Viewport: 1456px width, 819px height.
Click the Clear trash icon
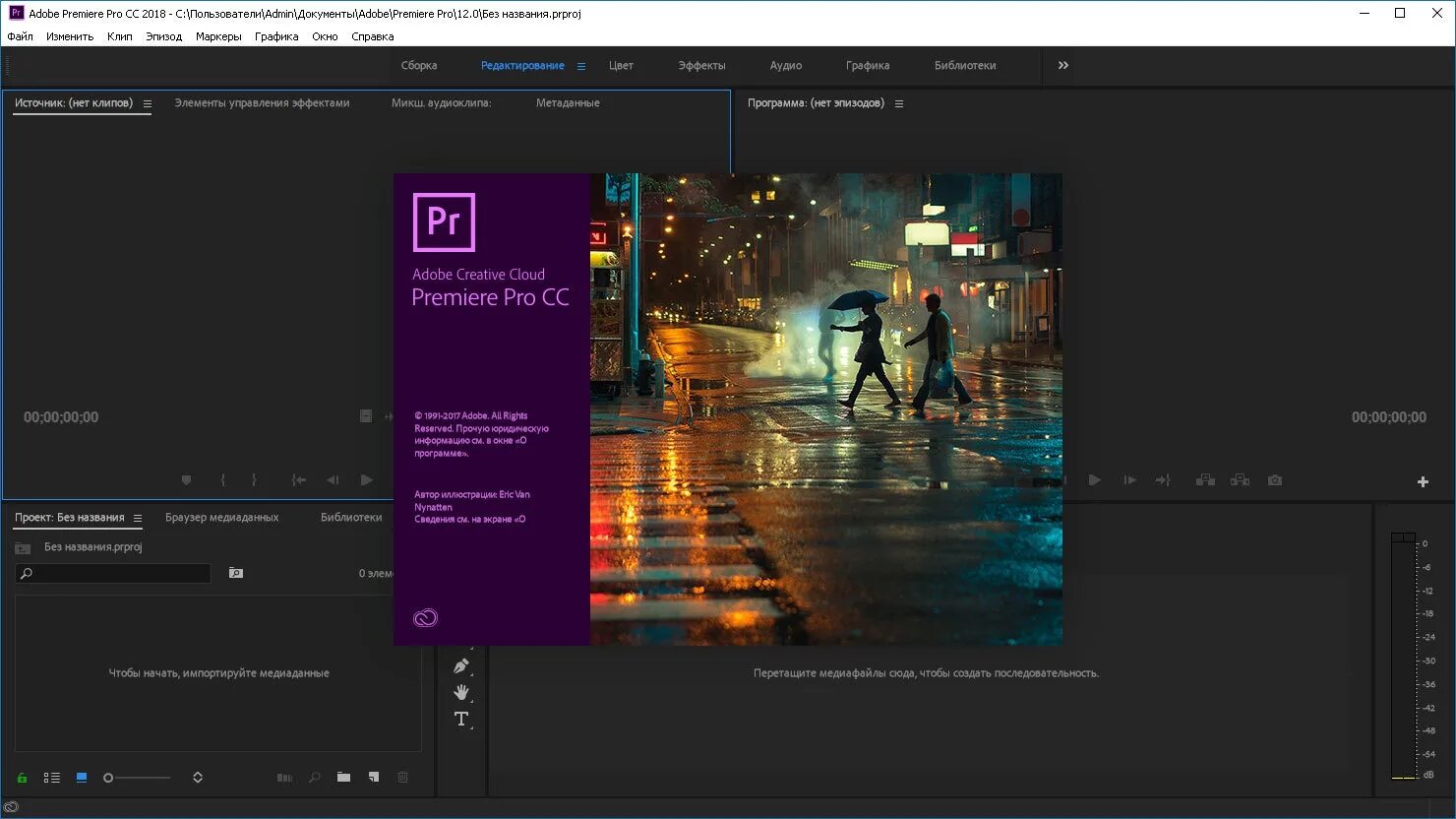[402, 778]
